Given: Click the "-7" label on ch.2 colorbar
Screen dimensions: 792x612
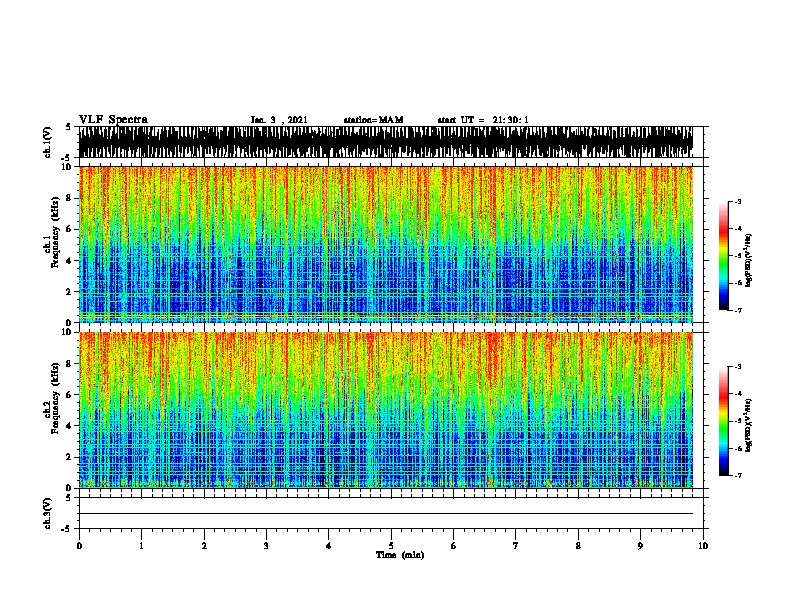Looking at the screenshot, I should coord(737,475).
